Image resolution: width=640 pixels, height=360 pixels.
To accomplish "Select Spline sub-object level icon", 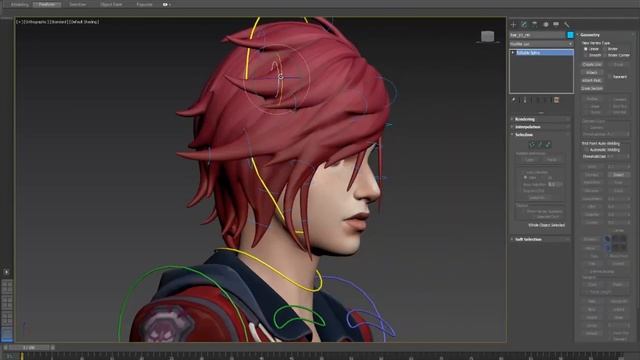I will [x=548, y=144].
